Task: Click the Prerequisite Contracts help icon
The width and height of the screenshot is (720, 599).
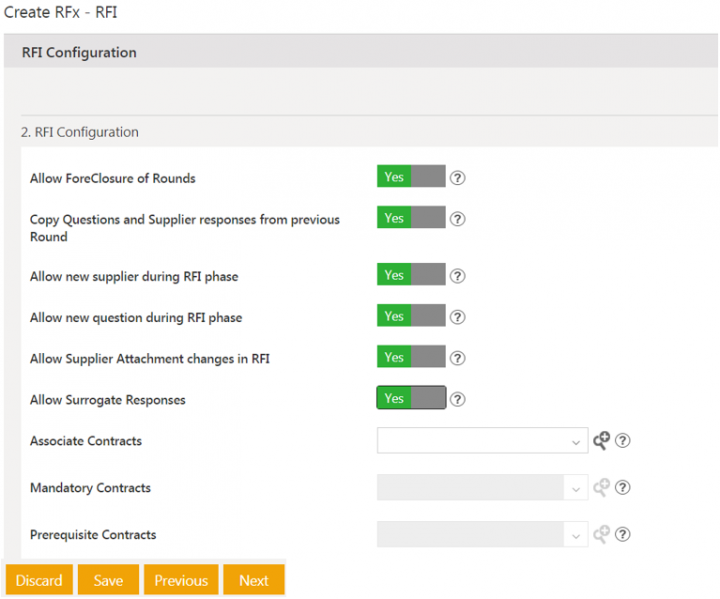Action: coord(622,535)
